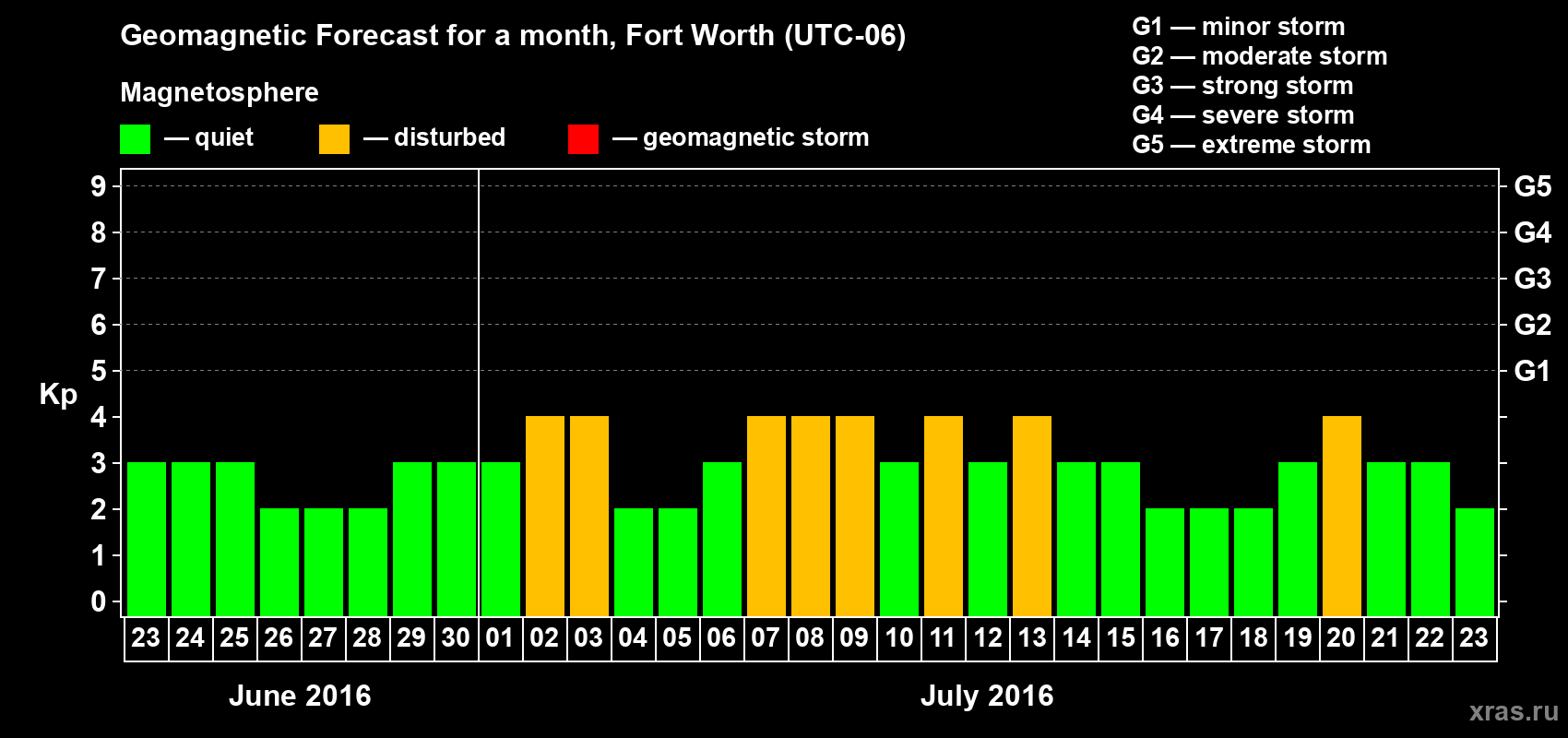Image resolution: width=1568 pixels, height=738 pixels.
Task: Click the green bar for July 16
Action: (1165, 562)
